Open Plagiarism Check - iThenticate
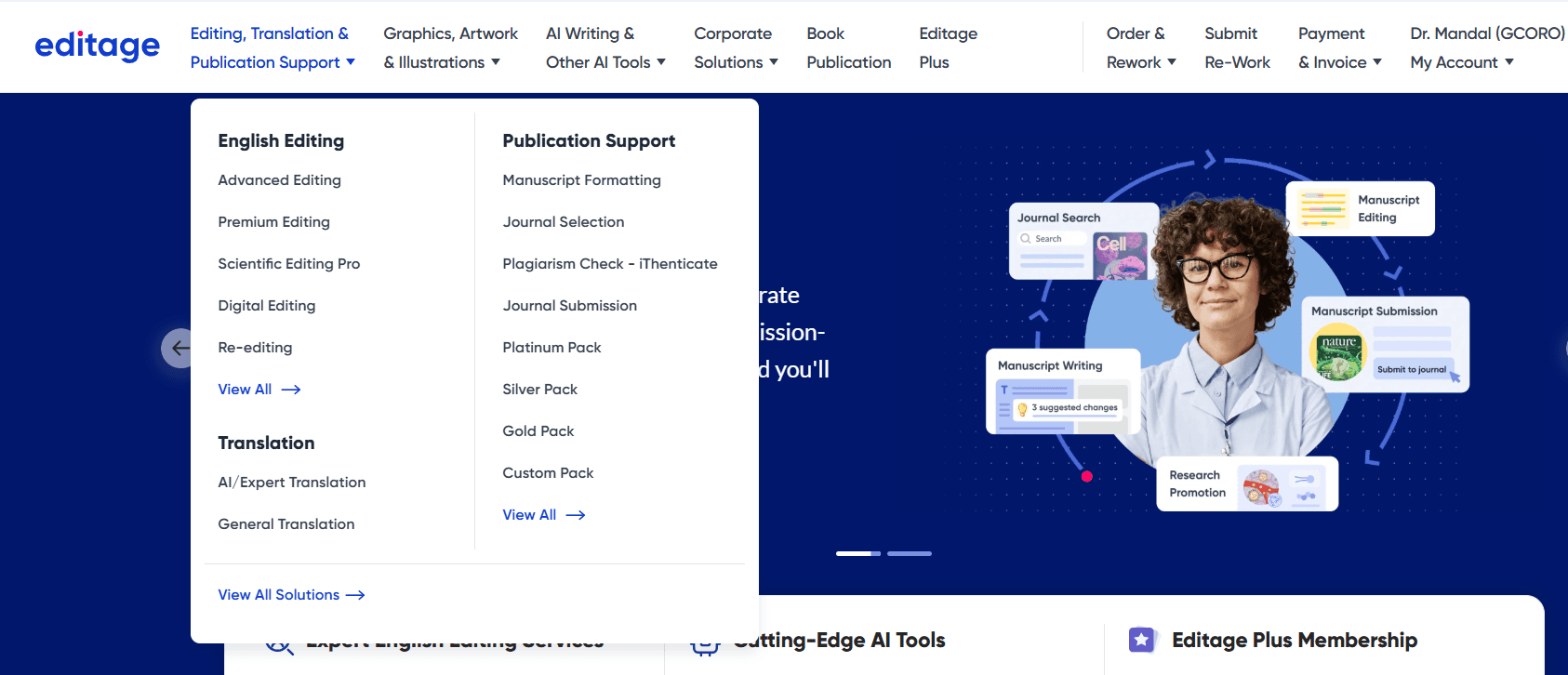This screenshot has width=1568, height=675. [610, 264]
